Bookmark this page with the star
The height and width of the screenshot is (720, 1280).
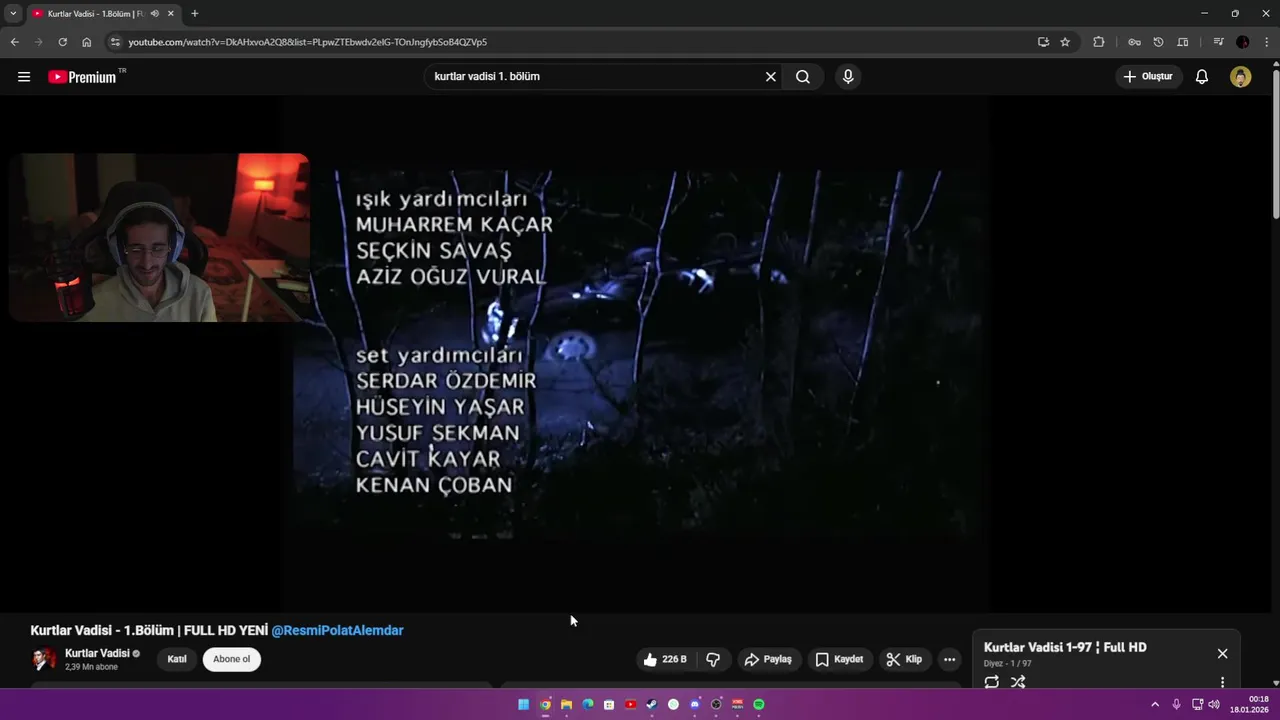tap(1065, 42)
